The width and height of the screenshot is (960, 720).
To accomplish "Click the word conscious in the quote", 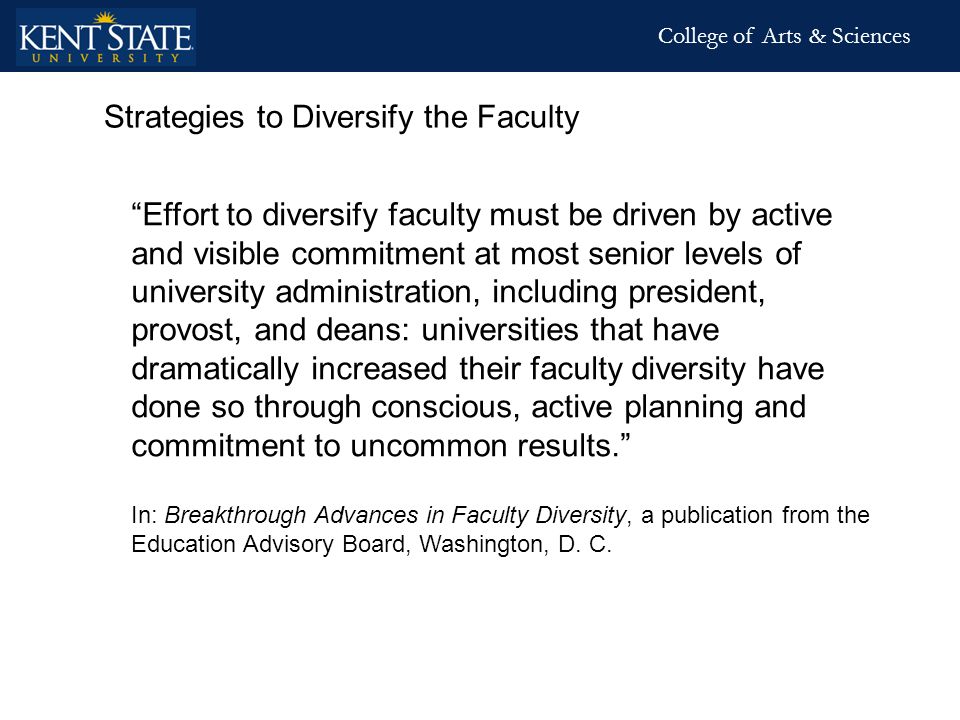I will tap(446, 407).
